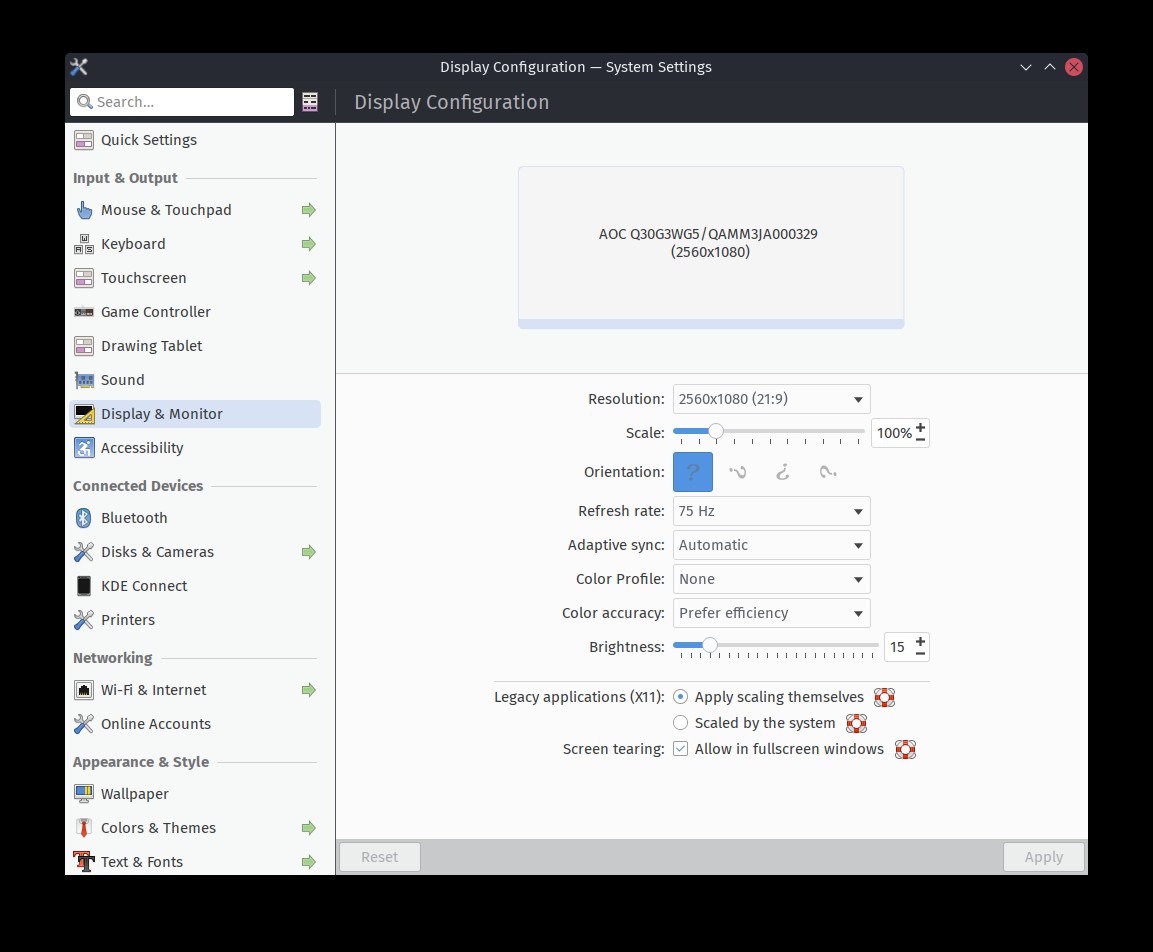1153x952 pixels.
Task: Adjust the Scale slider handle
Action: (715, 432)
